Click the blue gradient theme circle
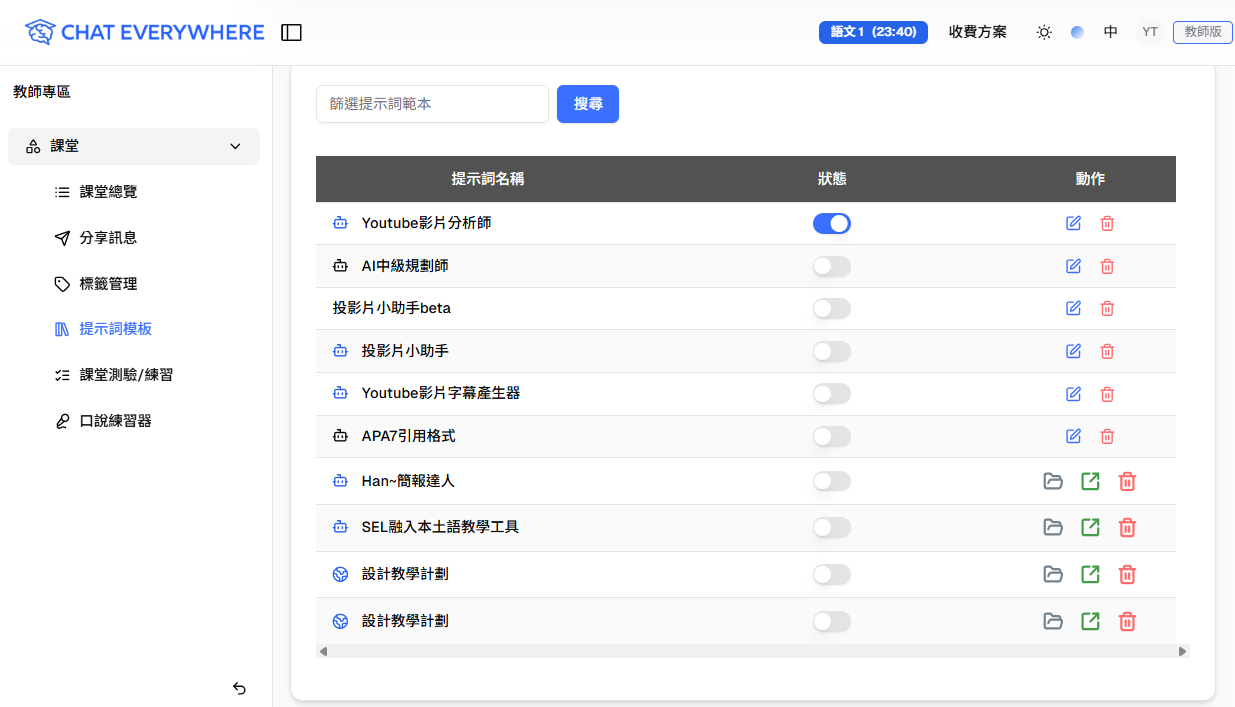The height and width of the screenshot is (707, 1235). coord(1077,32)
